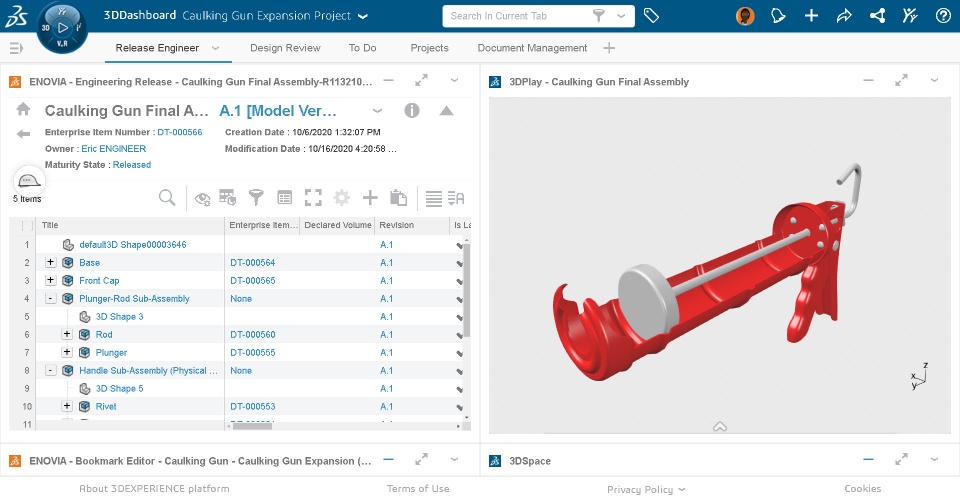Toggle the eye visibility icon in the toolbar
This screenshot has height=503, width=960.
(202, 198)
